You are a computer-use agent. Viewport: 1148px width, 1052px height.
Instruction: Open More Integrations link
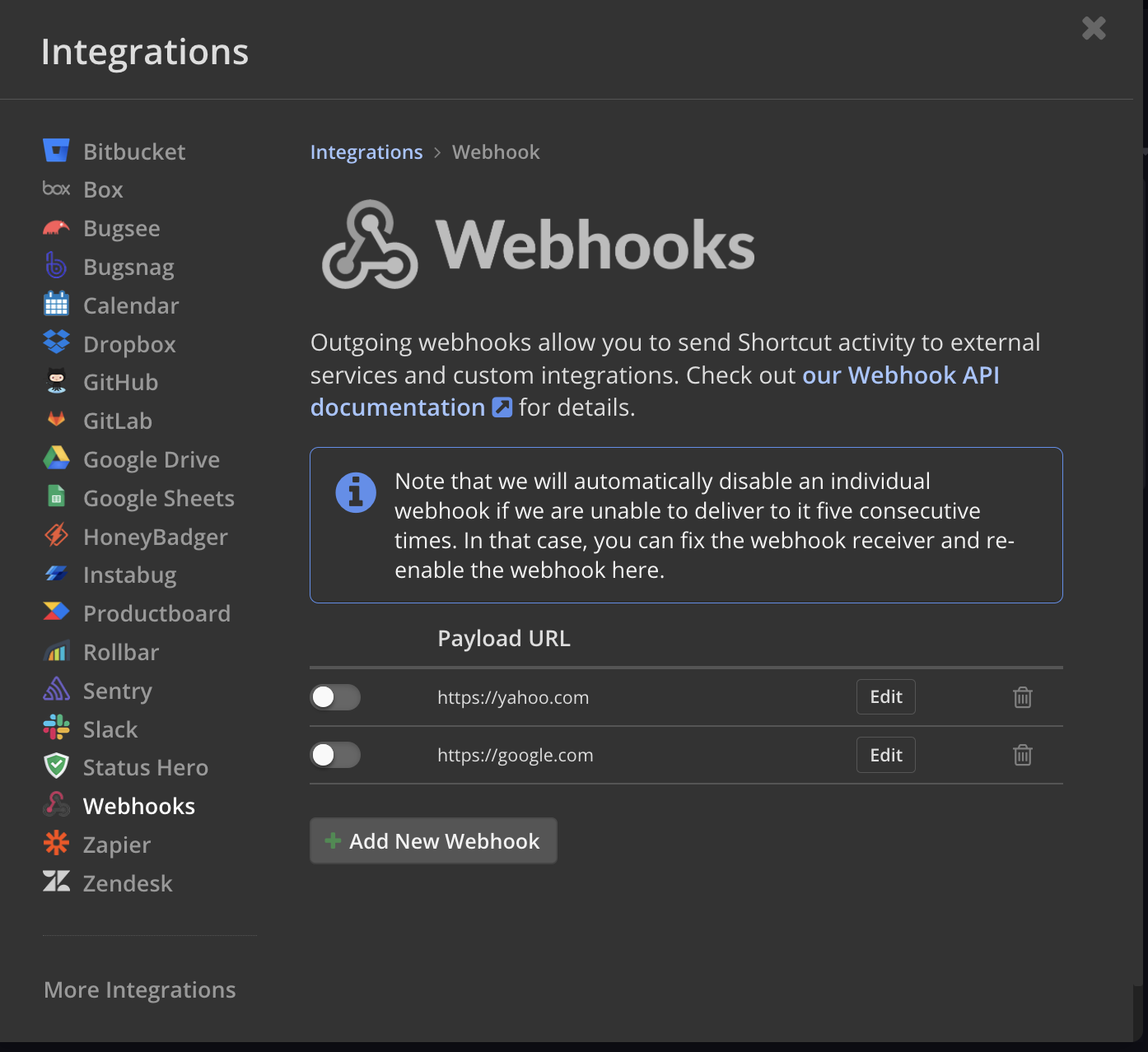point(140,989)
